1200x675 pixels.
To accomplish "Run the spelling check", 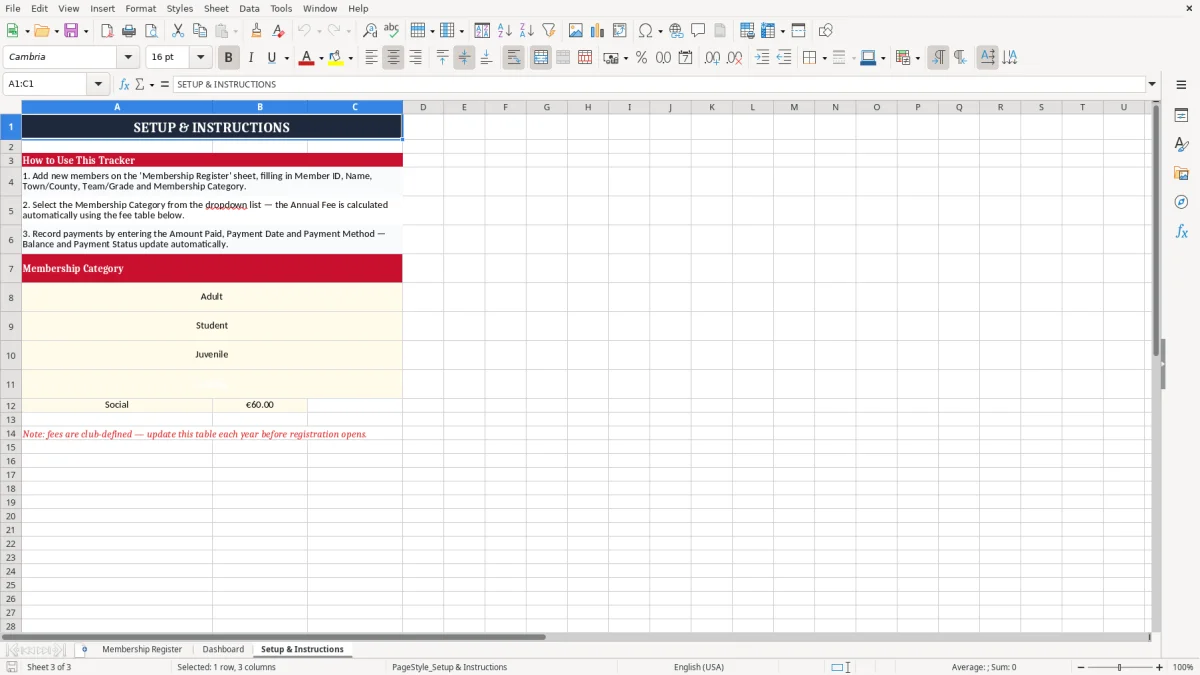I will pos(391,31).
